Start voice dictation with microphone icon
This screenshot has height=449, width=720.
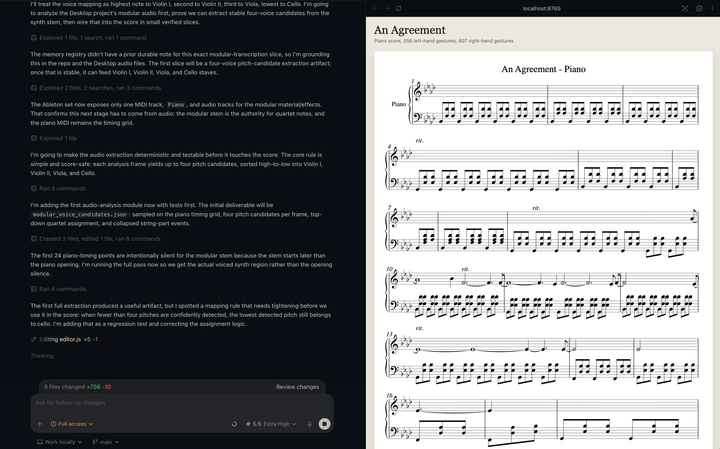(309, 424)
